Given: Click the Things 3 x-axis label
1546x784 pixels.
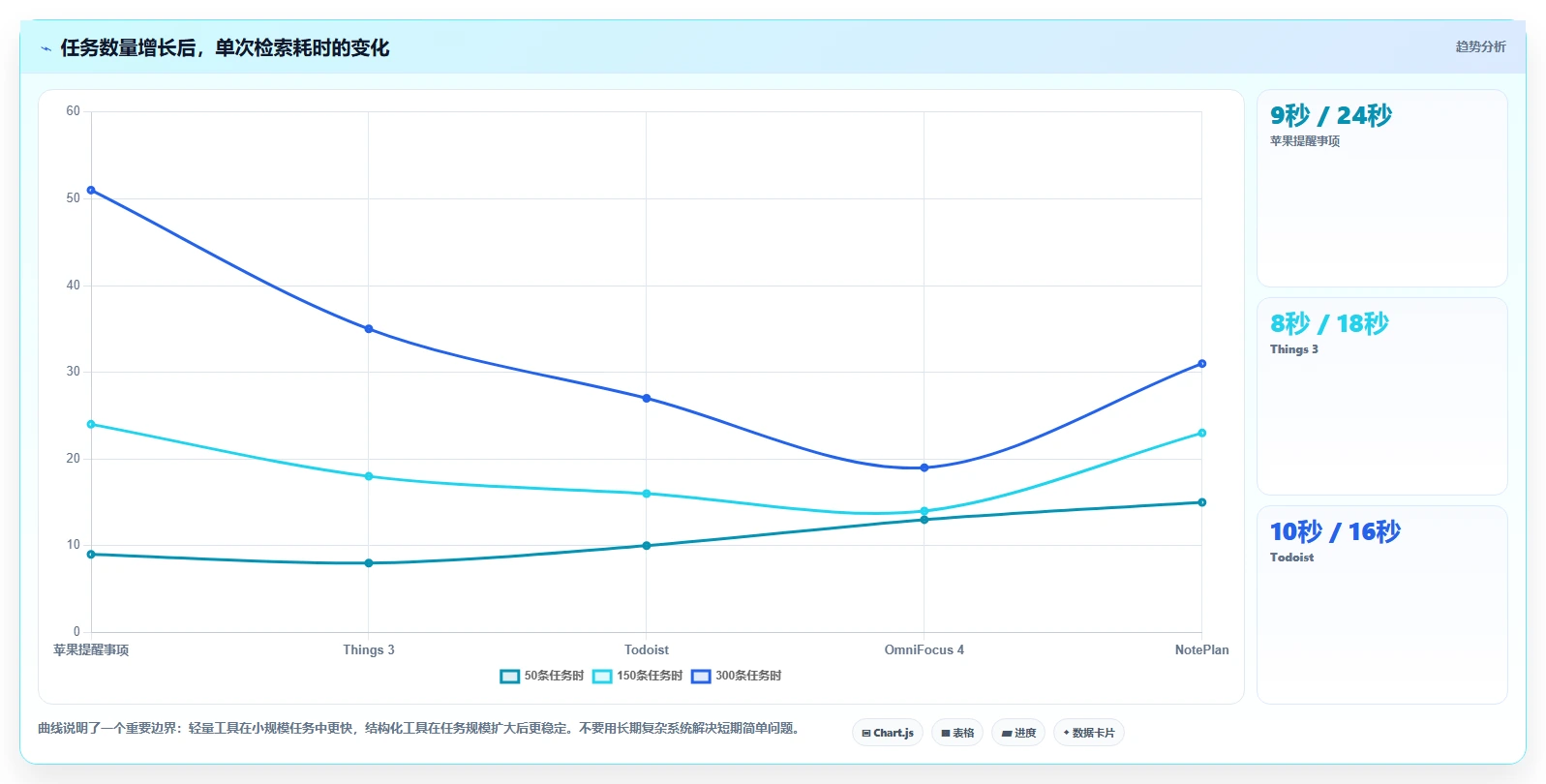Looking at the screenshot, I should coord(369,649).
